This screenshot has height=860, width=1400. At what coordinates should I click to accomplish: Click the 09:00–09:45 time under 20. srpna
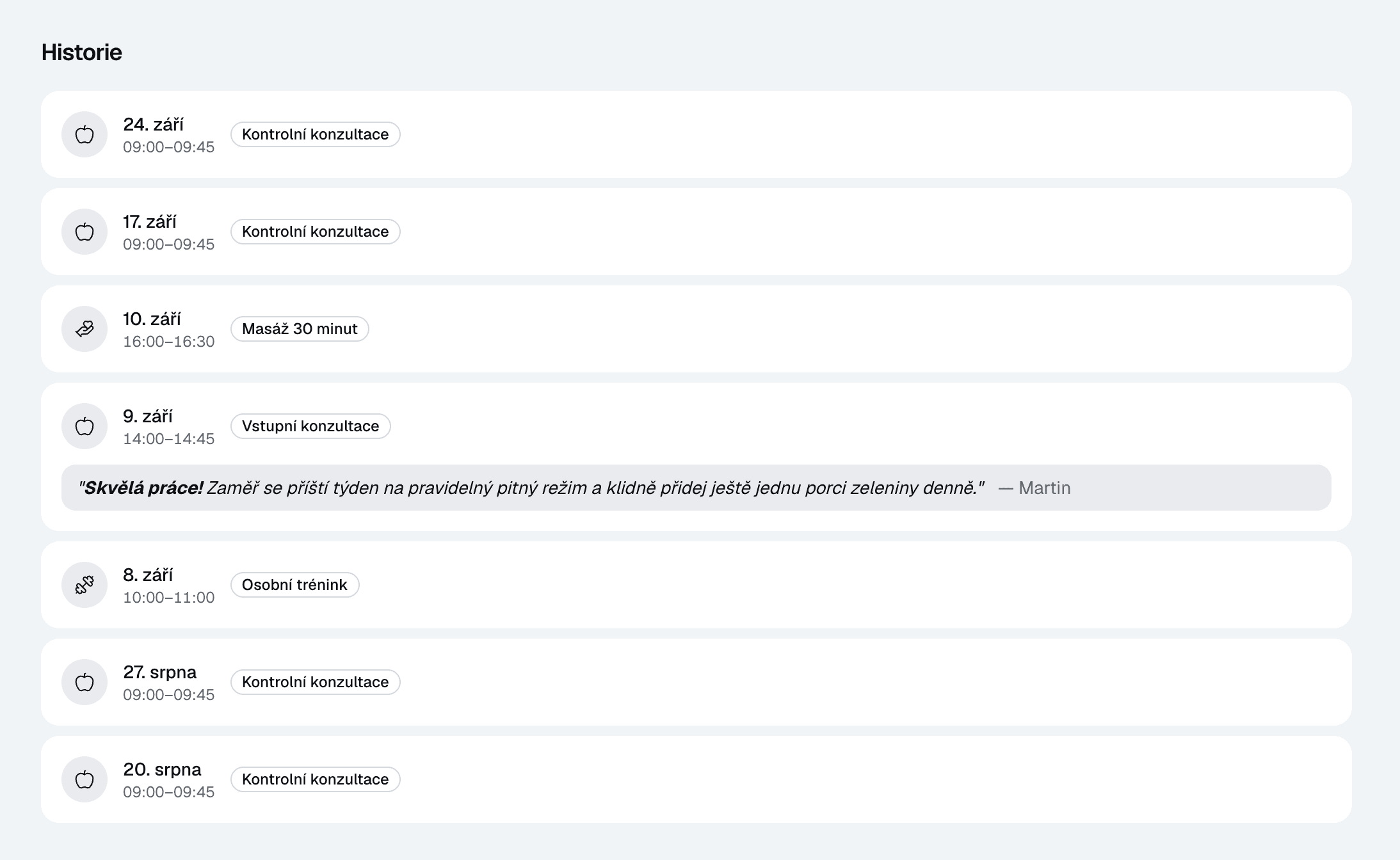[x=169, y=792]
